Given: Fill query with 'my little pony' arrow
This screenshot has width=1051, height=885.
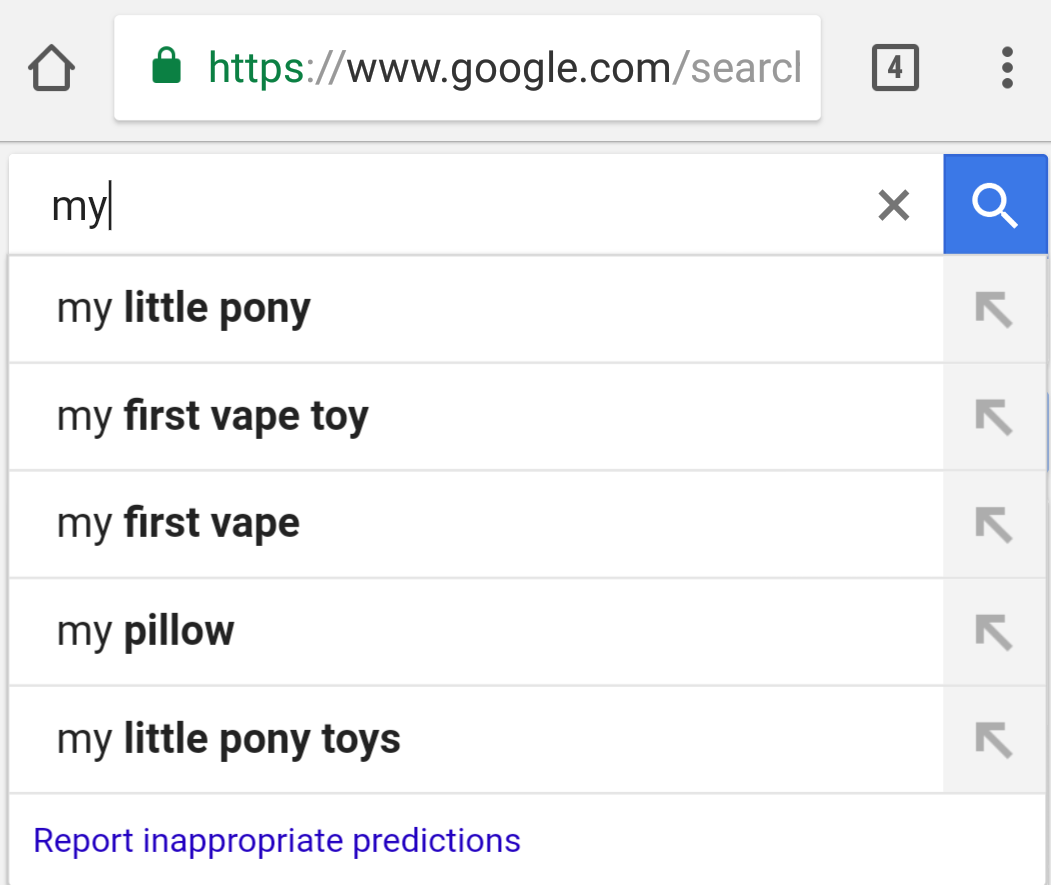Looking at the screenshot, I should pyautogui.click(x=994, y=310).
